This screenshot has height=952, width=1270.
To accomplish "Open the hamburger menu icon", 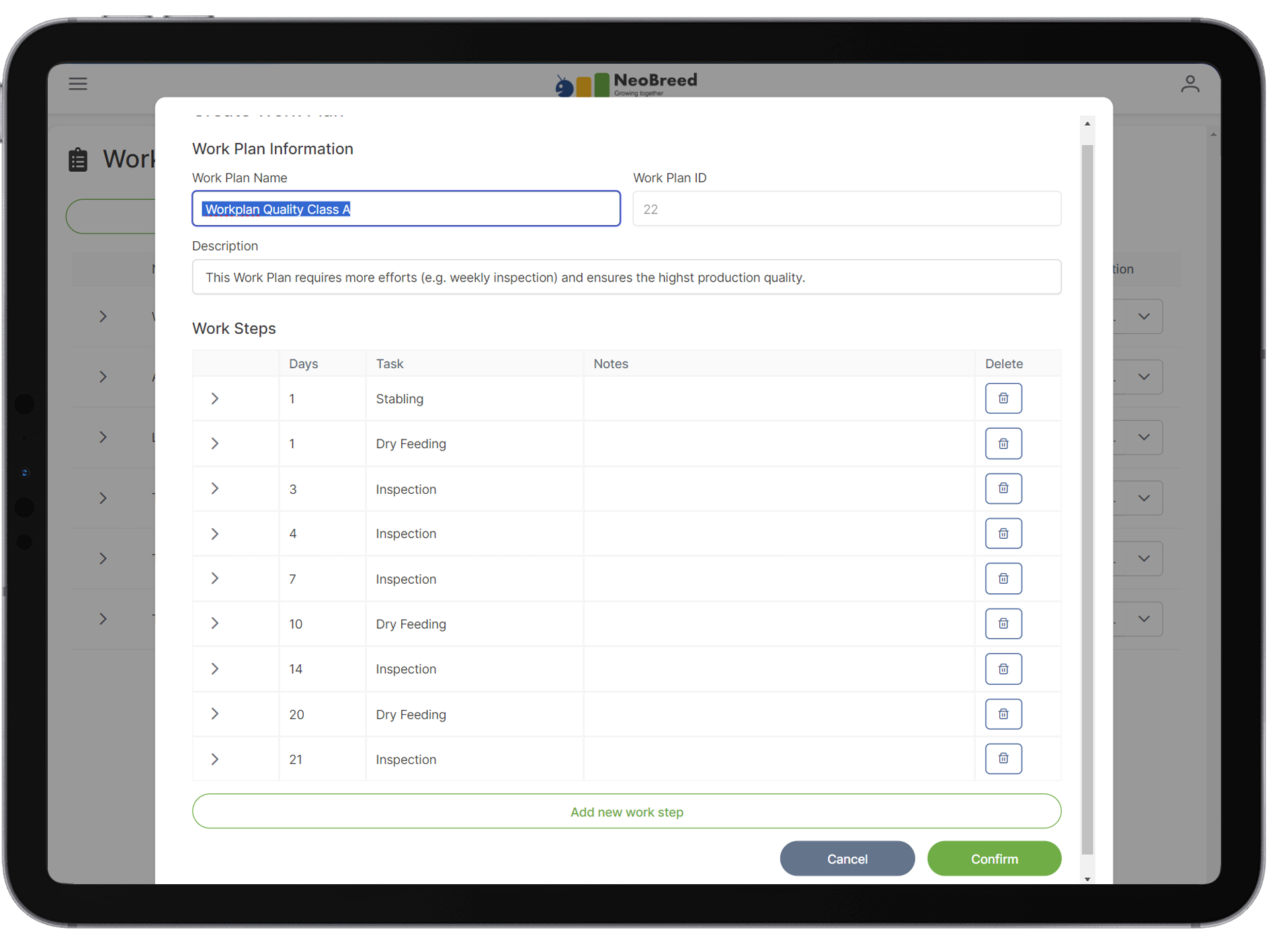I will tap(78, 84).
